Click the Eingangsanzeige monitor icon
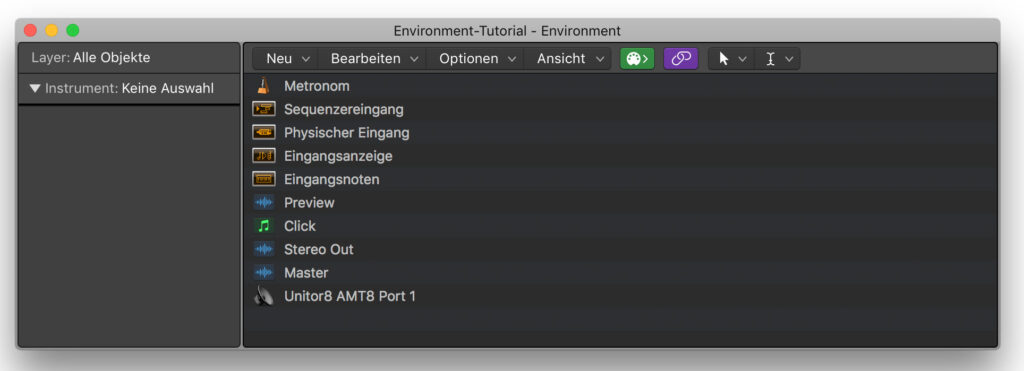Viewport: 1024px width, 371px height. pos(264,156)
